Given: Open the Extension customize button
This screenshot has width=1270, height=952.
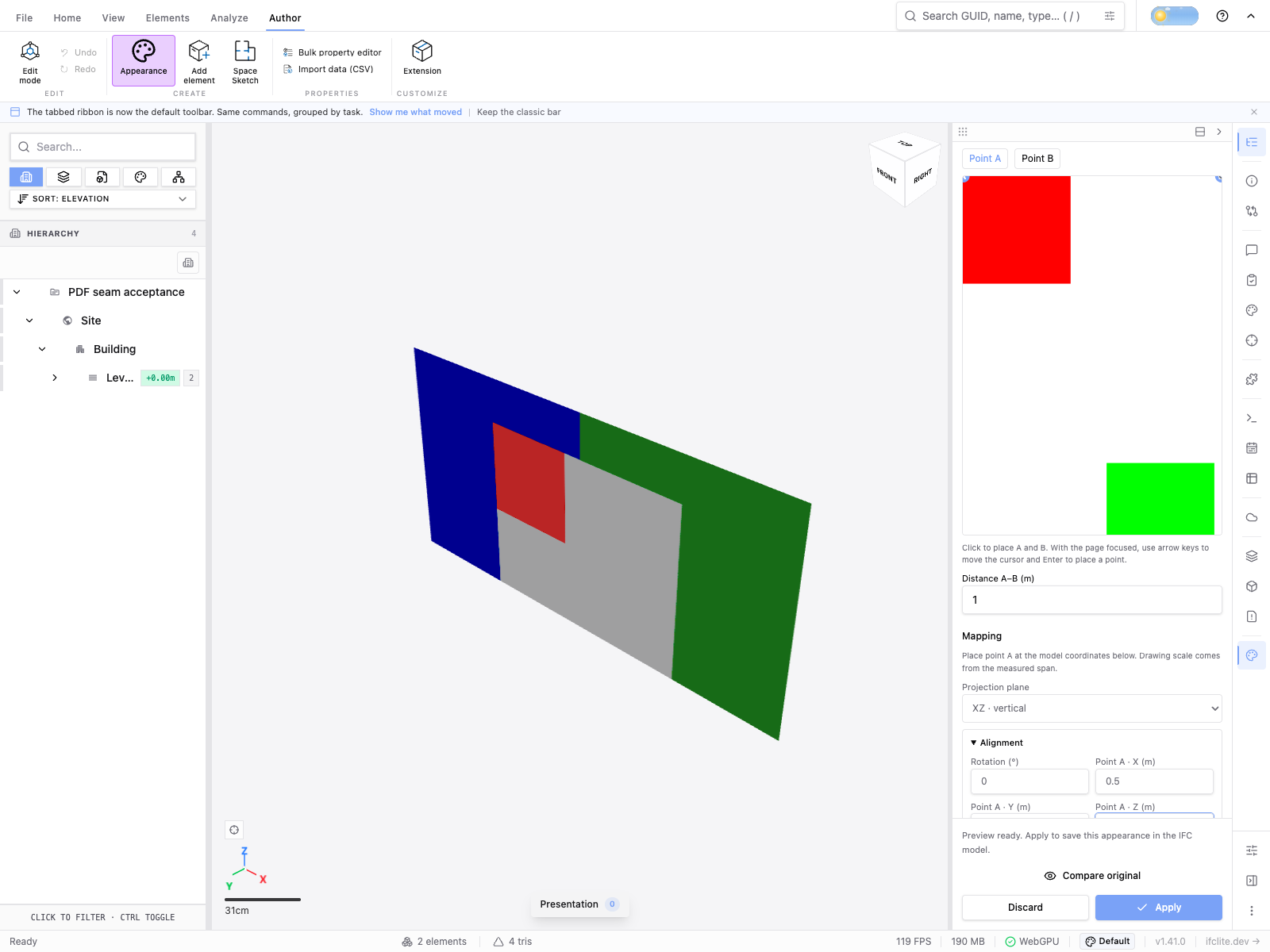Looking at the screenshot, I should (422, 59).
